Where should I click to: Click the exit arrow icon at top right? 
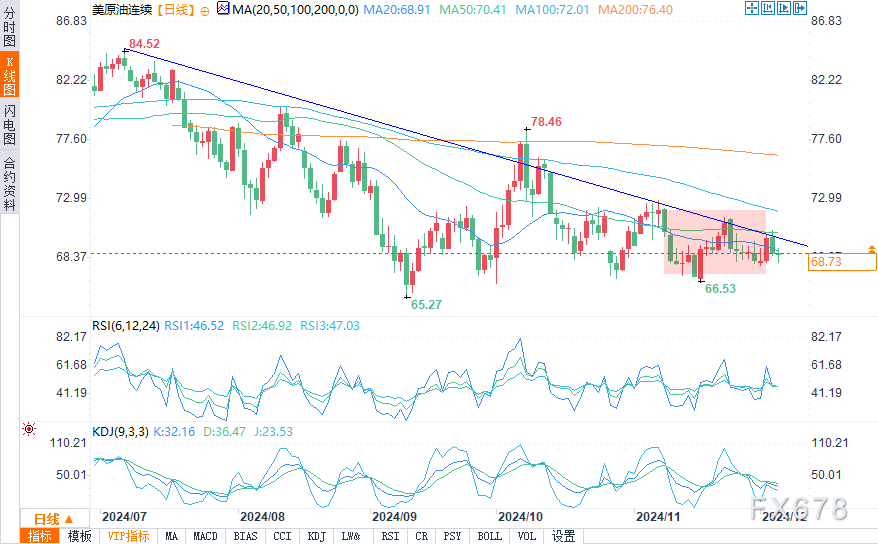pyautogui.click(x=800, y=8)
